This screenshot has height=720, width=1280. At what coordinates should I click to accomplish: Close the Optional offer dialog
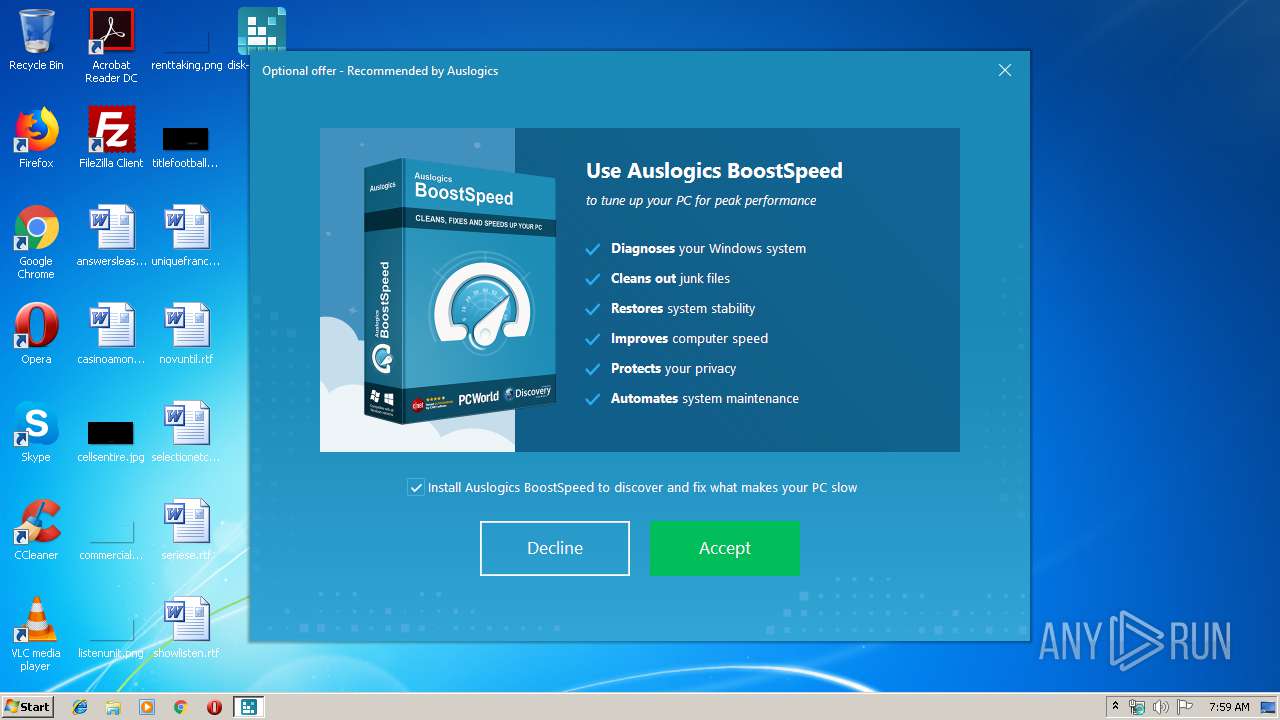1005,70
